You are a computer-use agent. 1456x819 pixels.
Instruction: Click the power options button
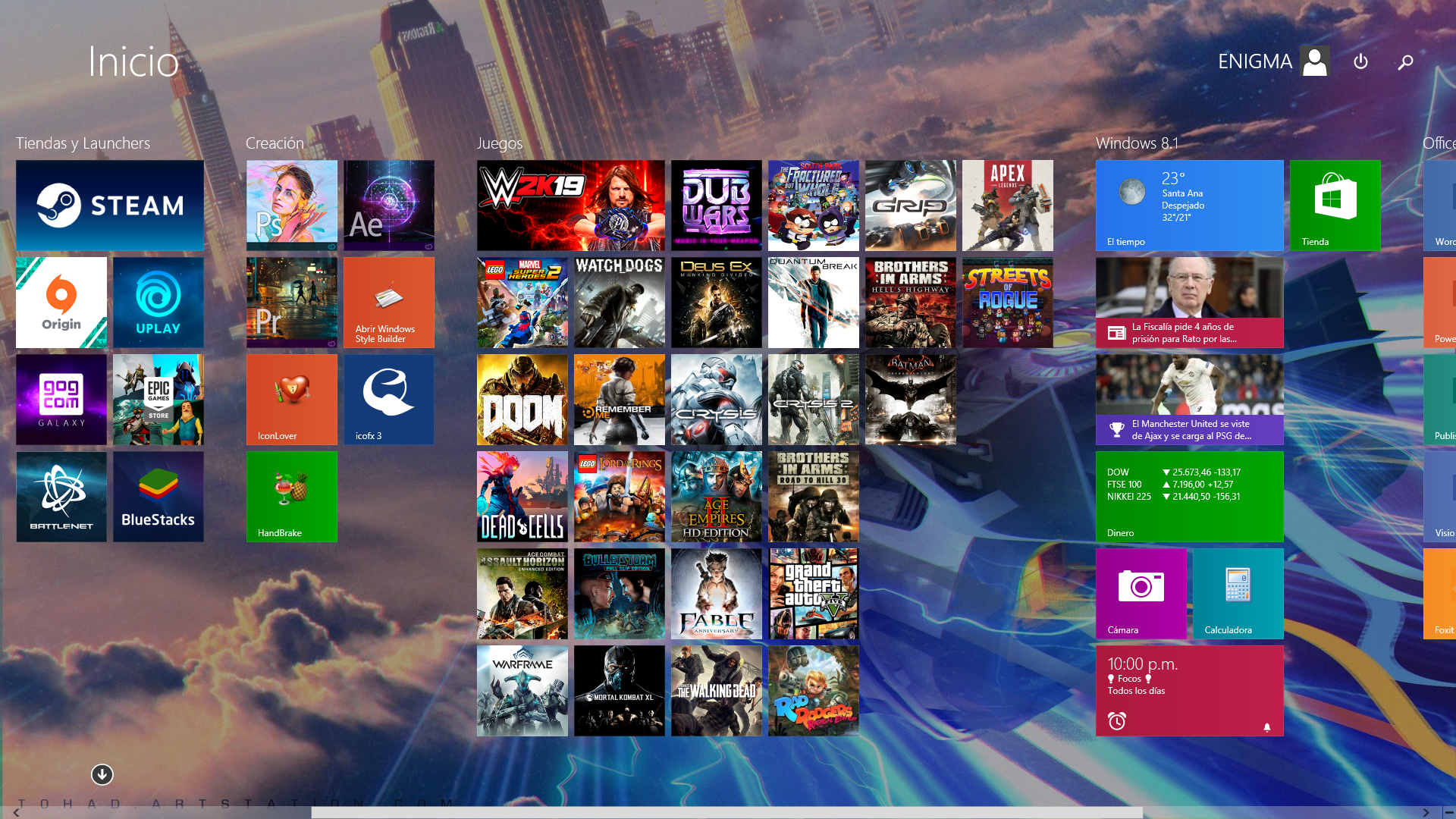click(x=1360, y=61)
